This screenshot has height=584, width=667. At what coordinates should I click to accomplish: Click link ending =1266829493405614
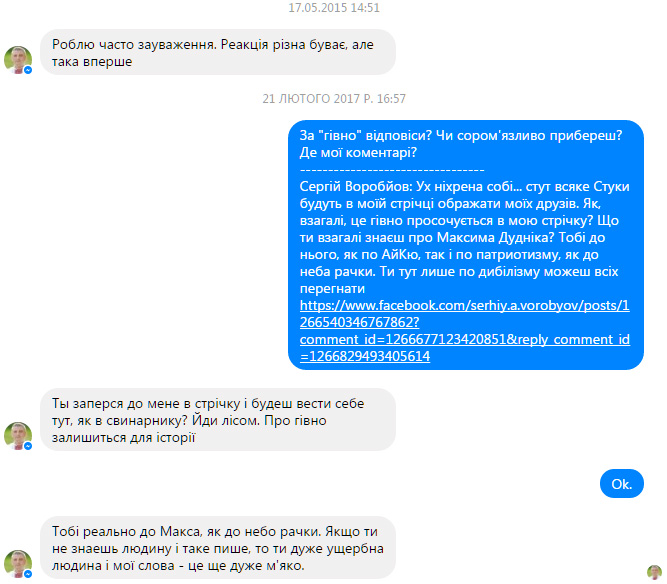pyautogui.click(x=365, y=356)
